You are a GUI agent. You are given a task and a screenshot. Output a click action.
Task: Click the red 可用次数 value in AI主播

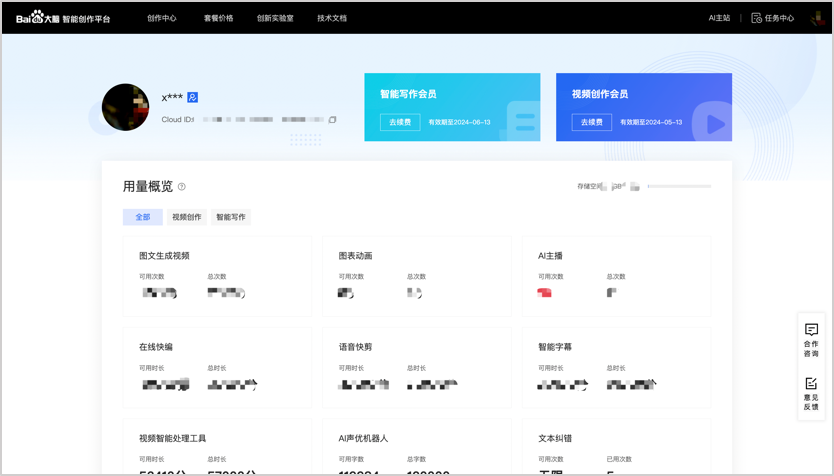544,292
